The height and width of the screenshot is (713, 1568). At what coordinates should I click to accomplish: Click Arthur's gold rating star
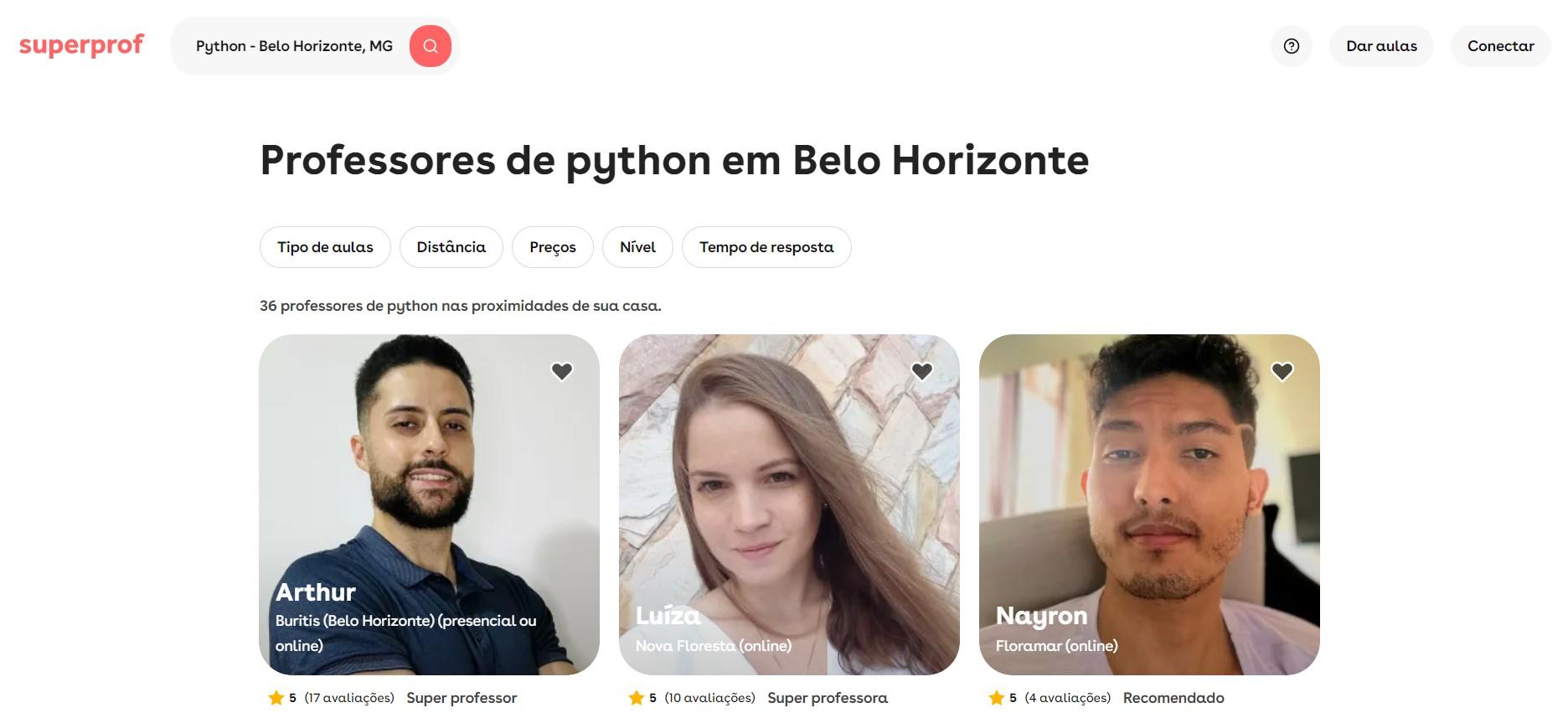276,697
